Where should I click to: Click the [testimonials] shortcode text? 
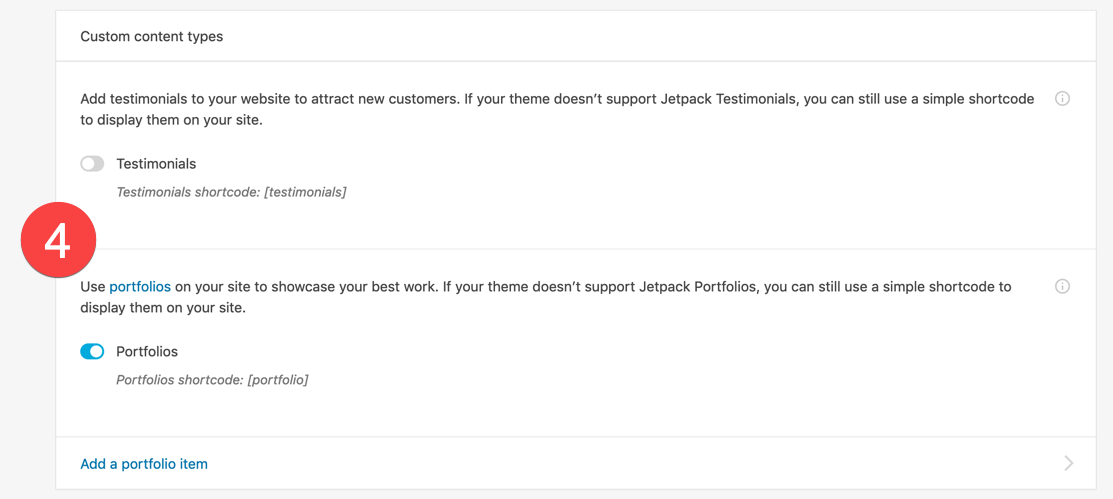click(305, 192)
